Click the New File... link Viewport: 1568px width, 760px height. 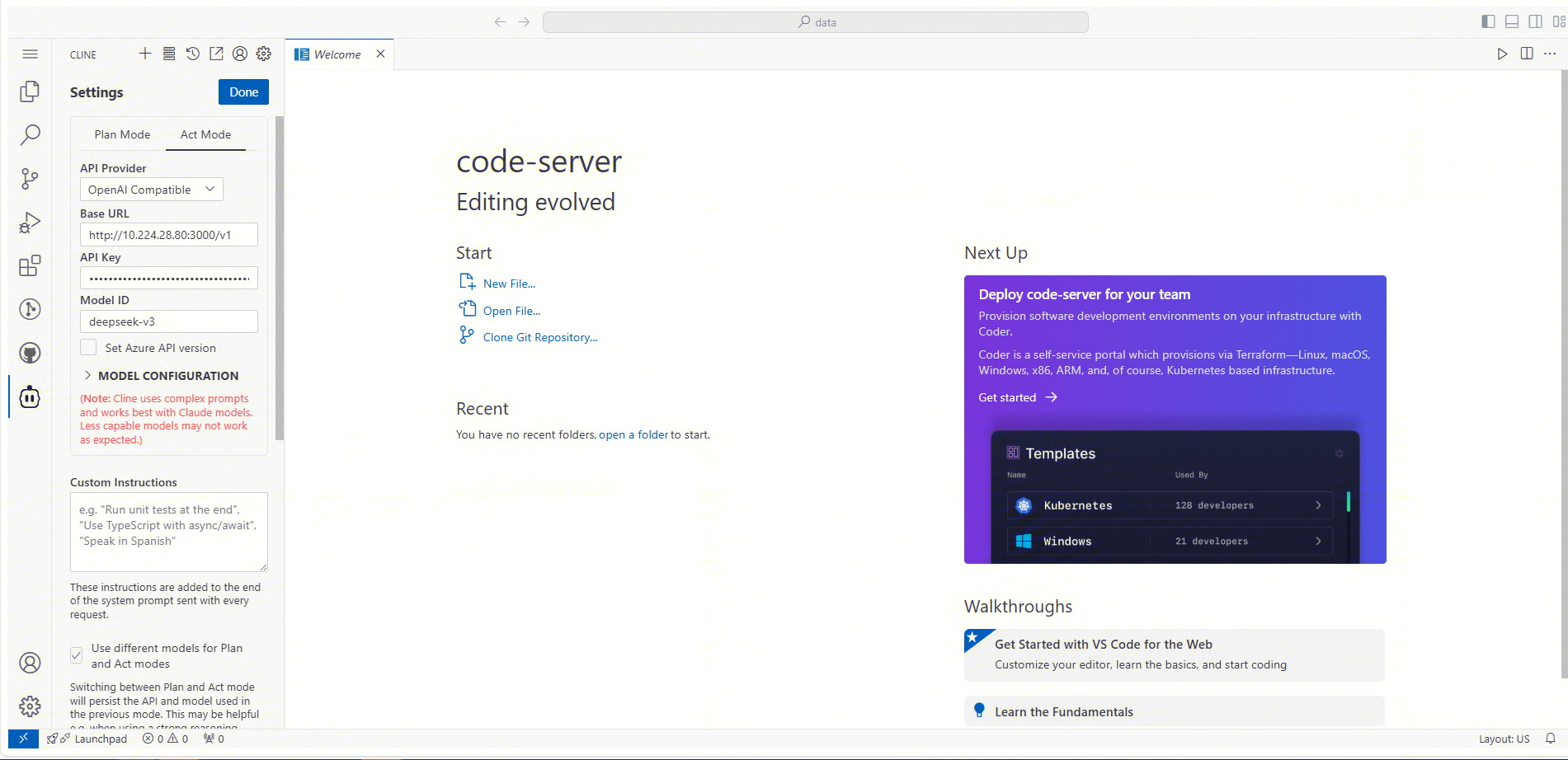tap(509, 284)
